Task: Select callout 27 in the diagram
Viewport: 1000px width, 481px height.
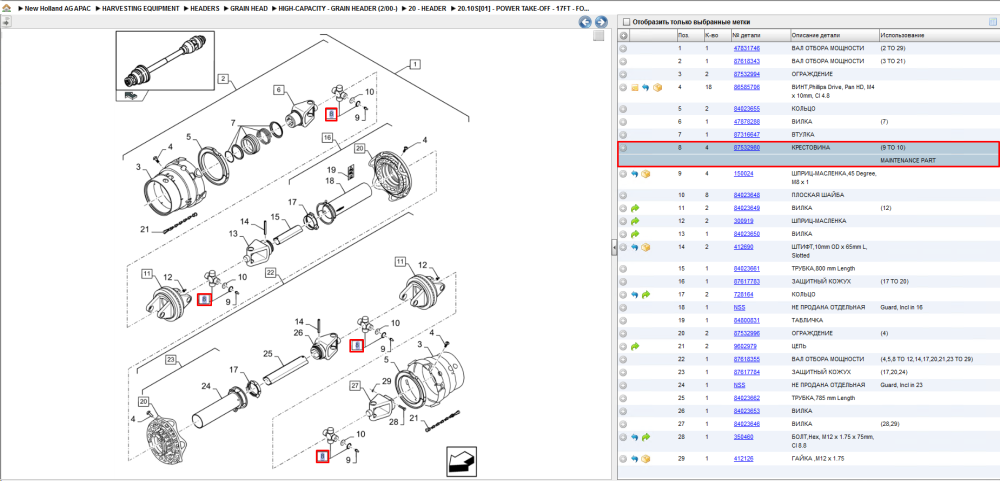Action: 355,385
